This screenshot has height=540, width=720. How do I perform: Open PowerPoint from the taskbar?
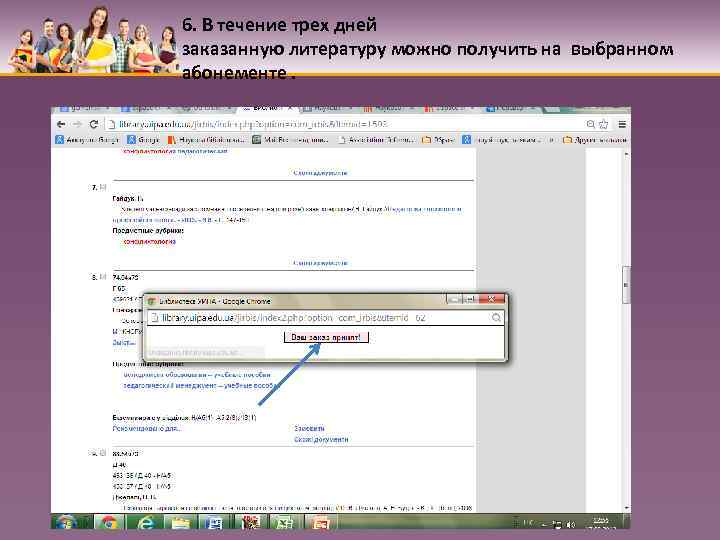(320, 523)
